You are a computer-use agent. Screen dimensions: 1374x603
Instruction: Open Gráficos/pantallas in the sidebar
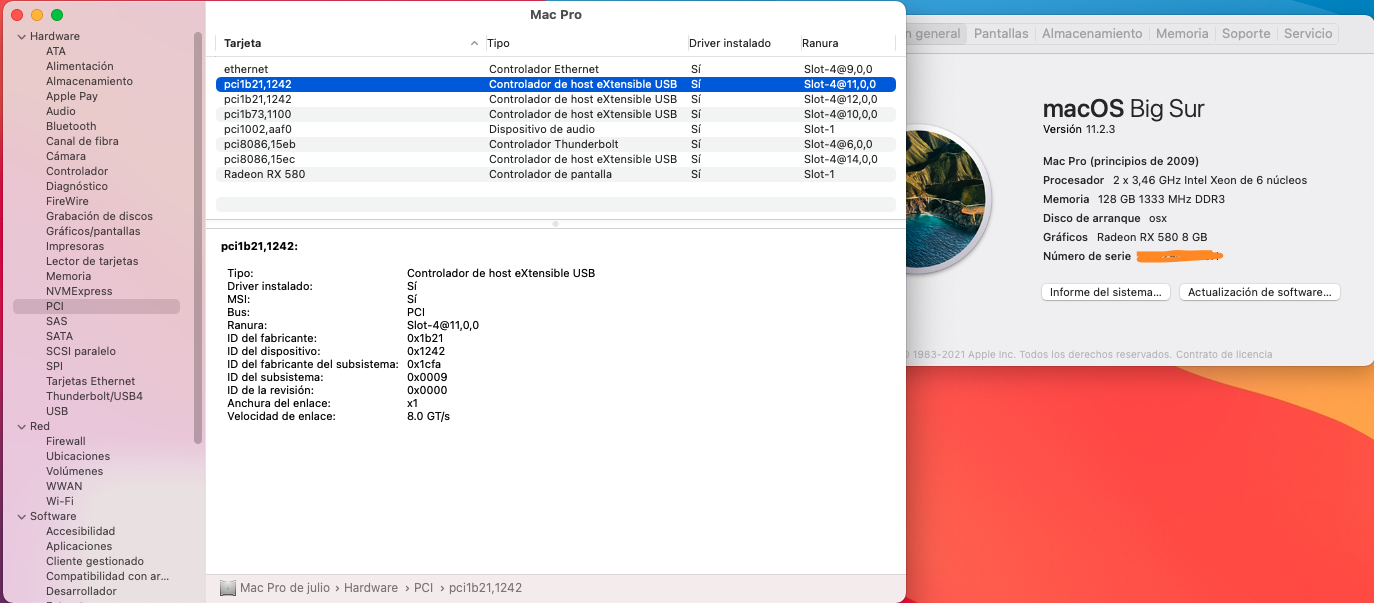pos(93,231)
